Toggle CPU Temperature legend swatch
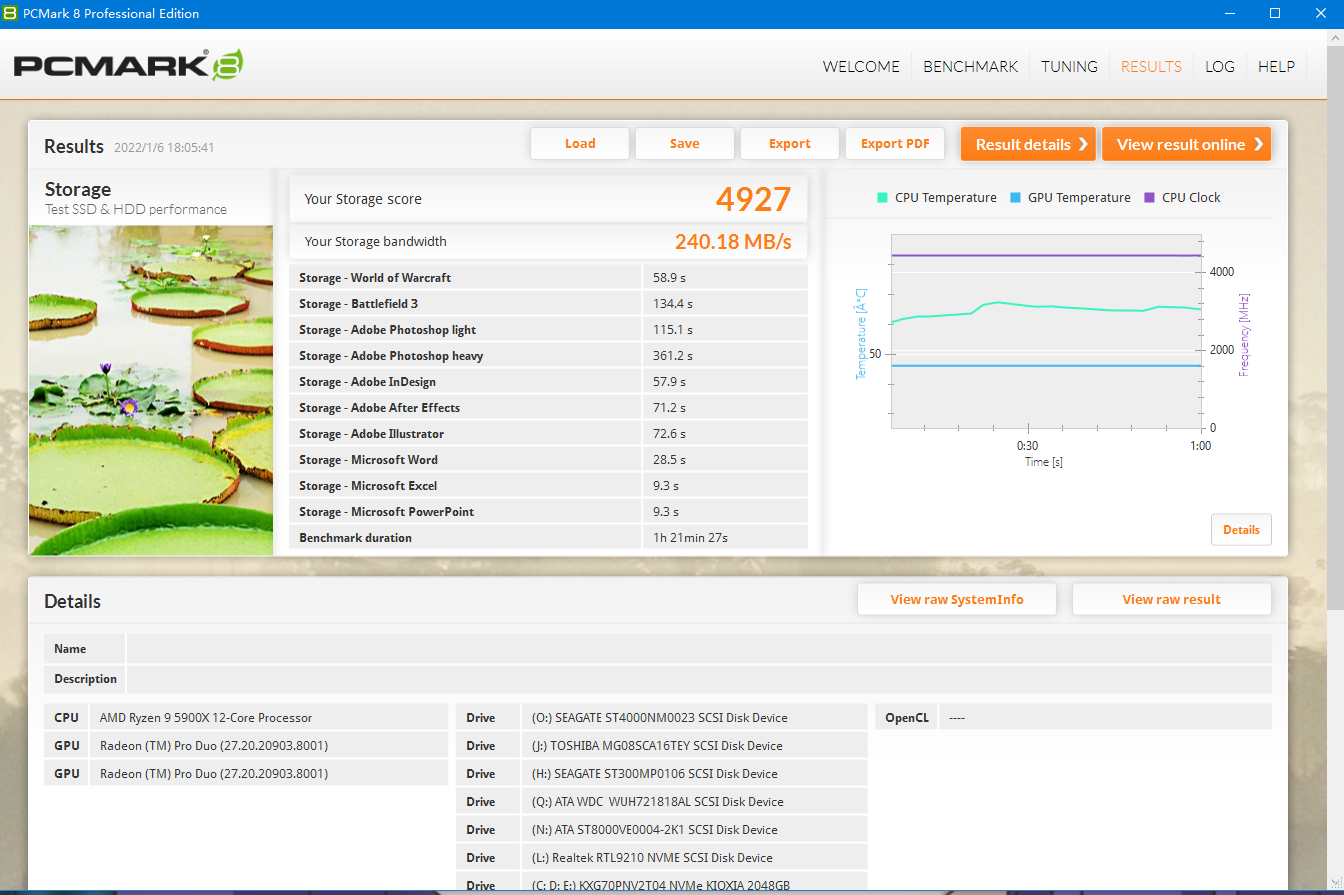Screen dimensions: 1344x895 [x=883, y=197]
